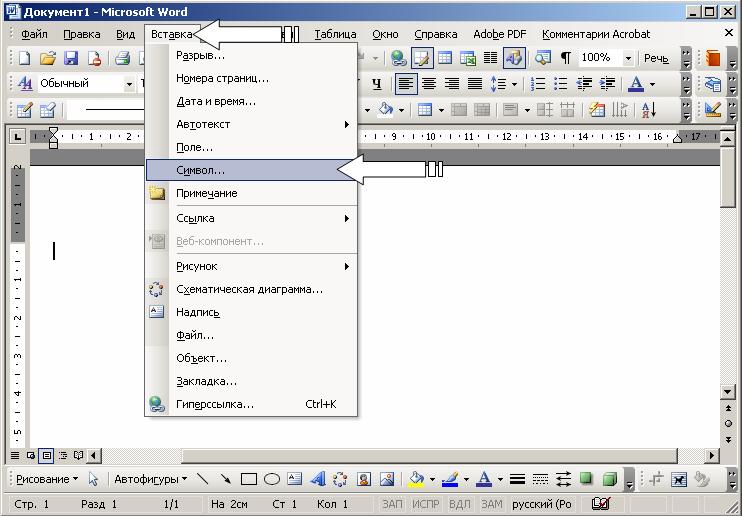Open the zoom 100% dropdown
Screen dimensions: 742x516
(x=628, y=58)
